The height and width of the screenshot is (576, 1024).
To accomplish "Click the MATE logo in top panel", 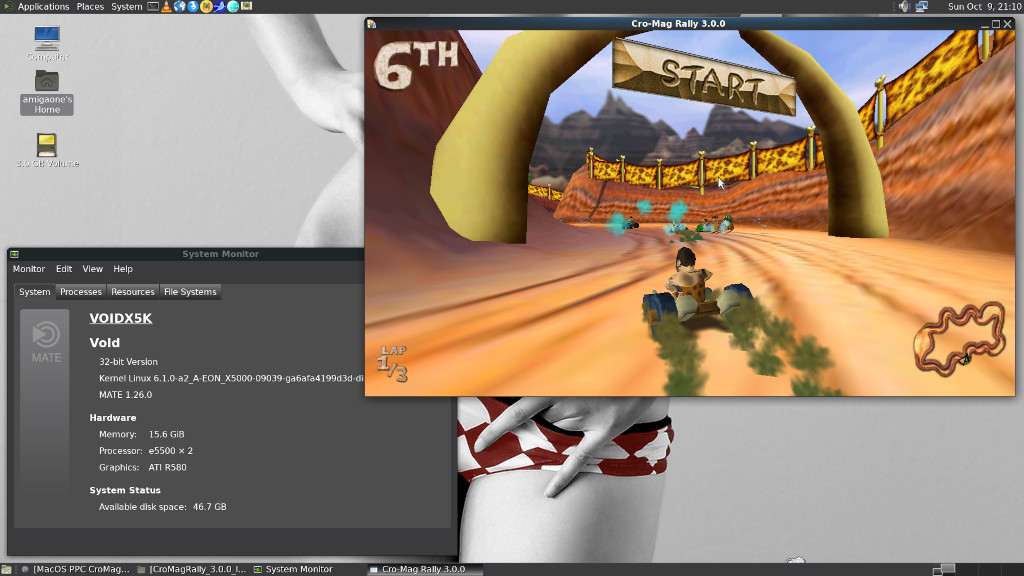I will pos(8,7).
